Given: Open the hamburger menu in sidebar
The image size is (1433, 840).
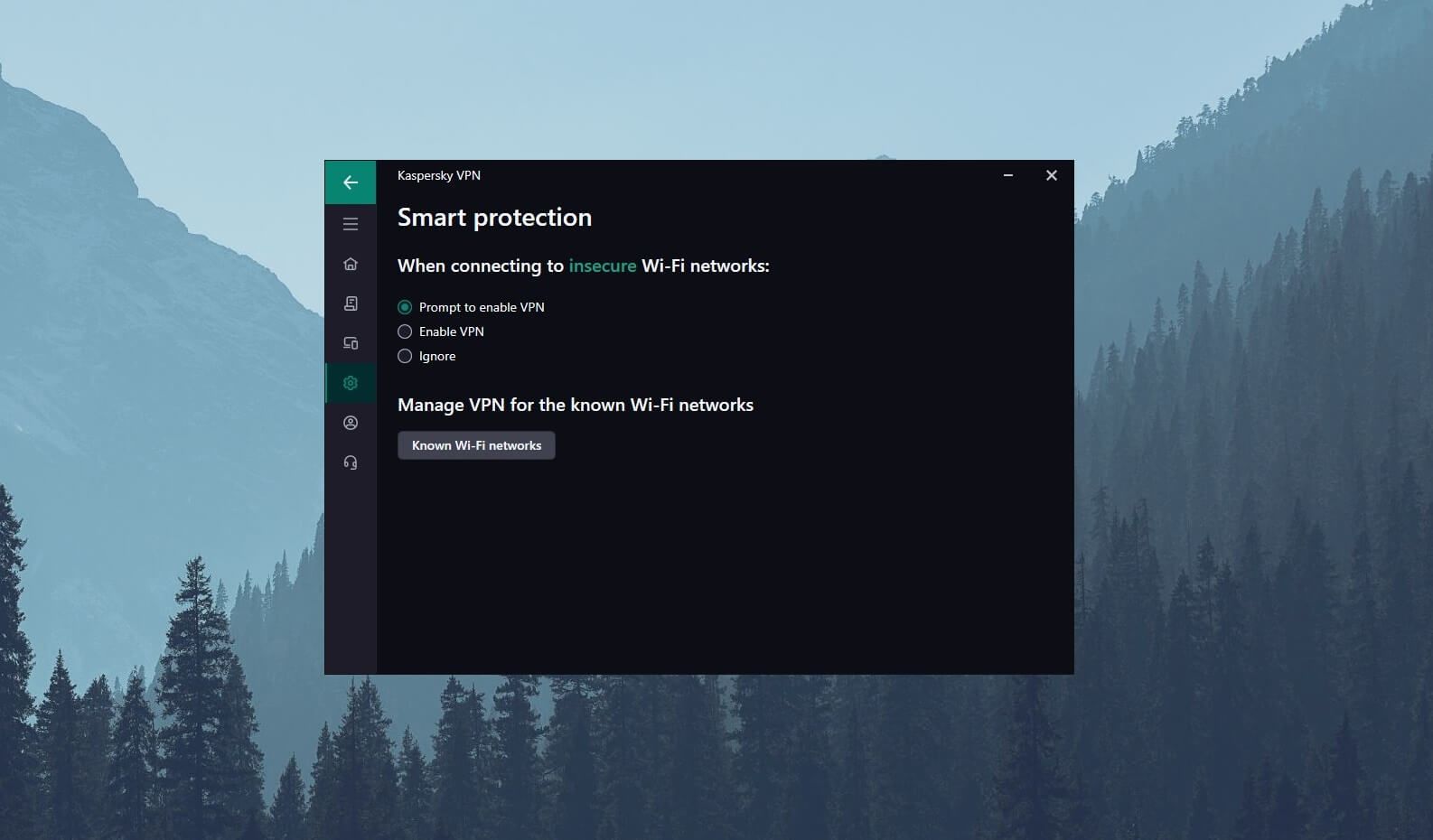Looking at the screenshot, I should 351,224.
